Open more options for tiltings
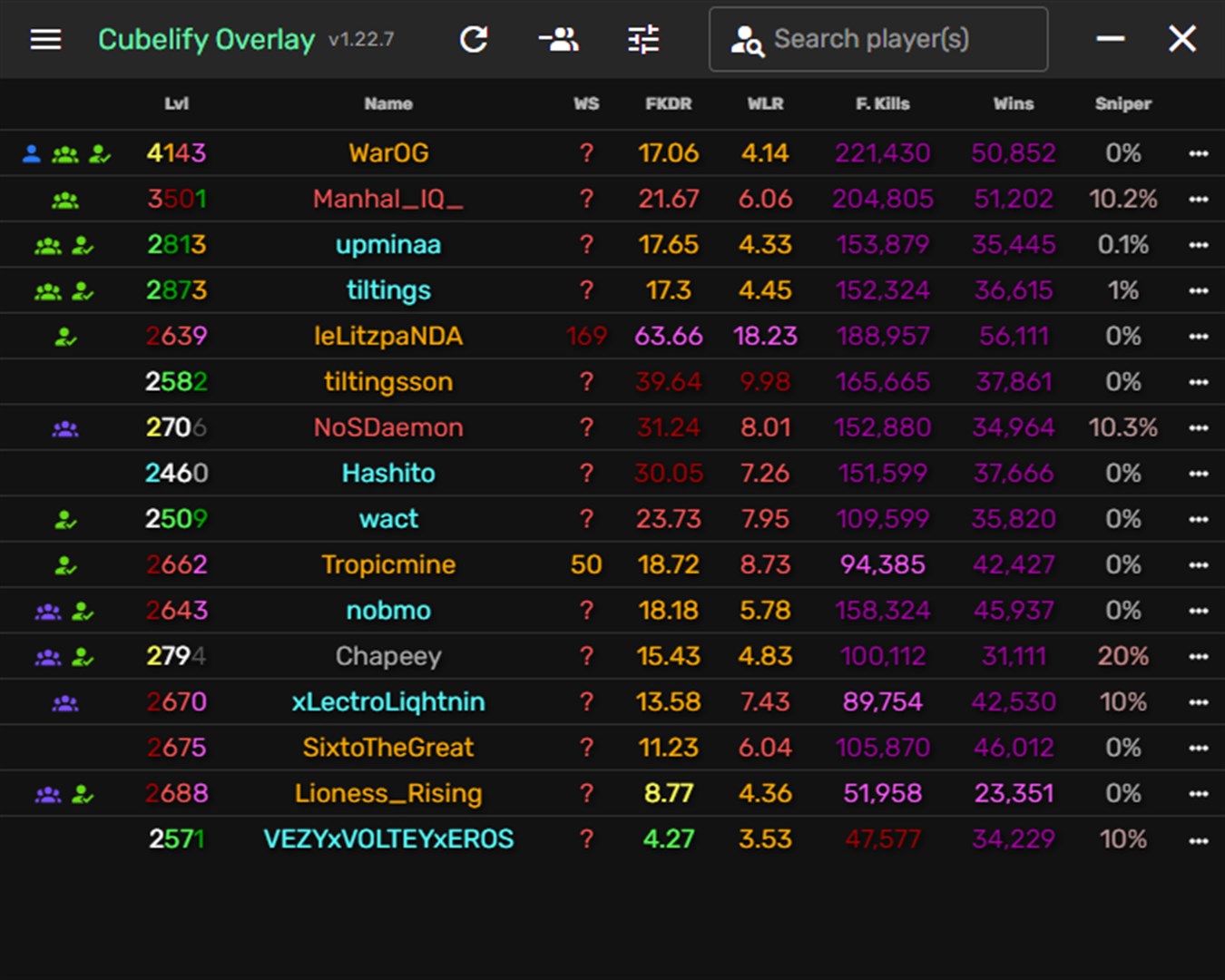Image resolution: width=1225 pixels, height=980 pixels. pyautogui.click(x=1198, y=290)
